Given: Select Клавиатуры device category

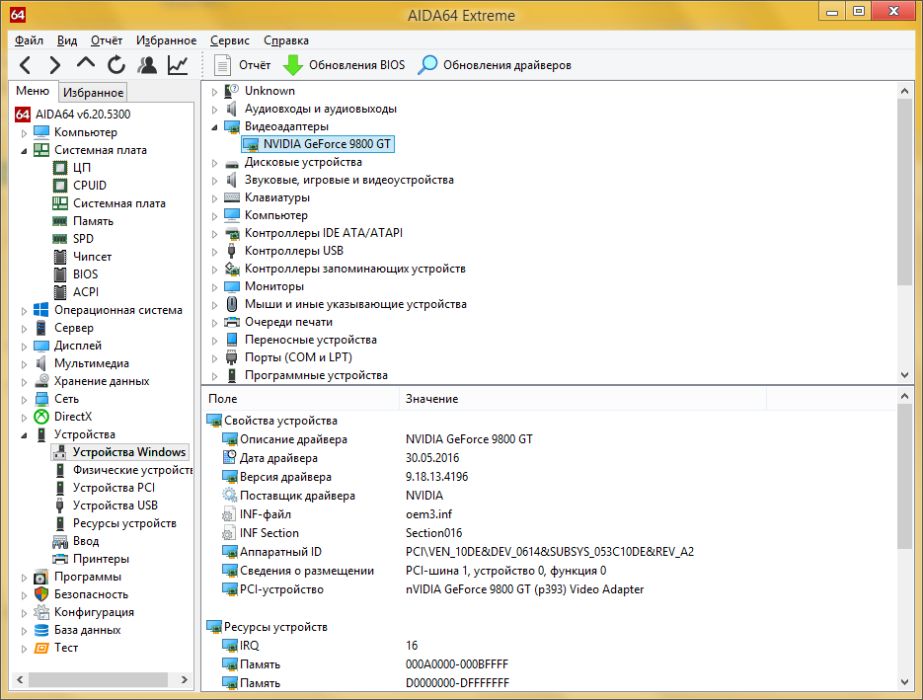Looking at the screenshot, I should pos(277,197).
